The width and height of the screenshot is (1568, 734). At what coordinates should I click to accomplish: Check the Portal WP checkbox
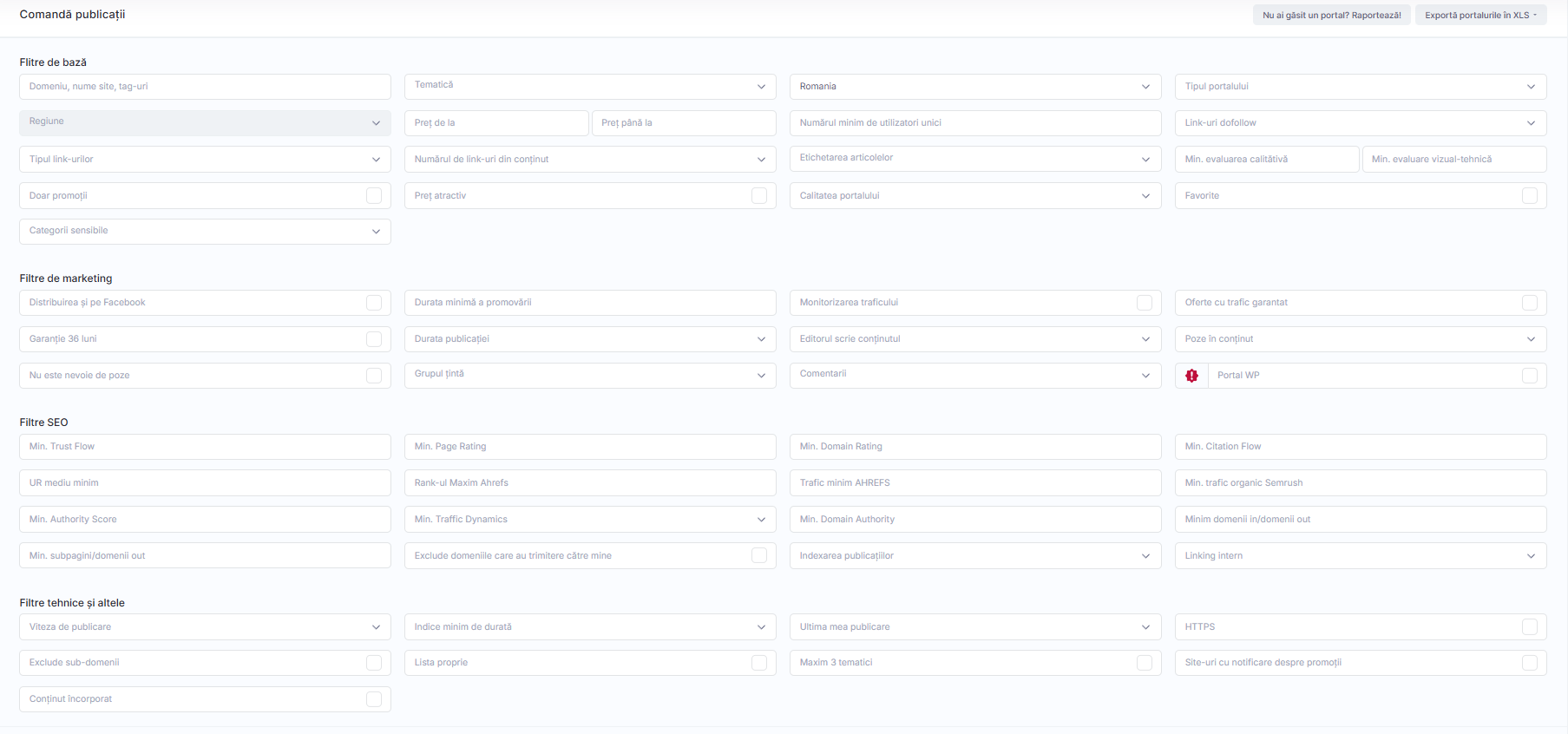pos(1530,376)
